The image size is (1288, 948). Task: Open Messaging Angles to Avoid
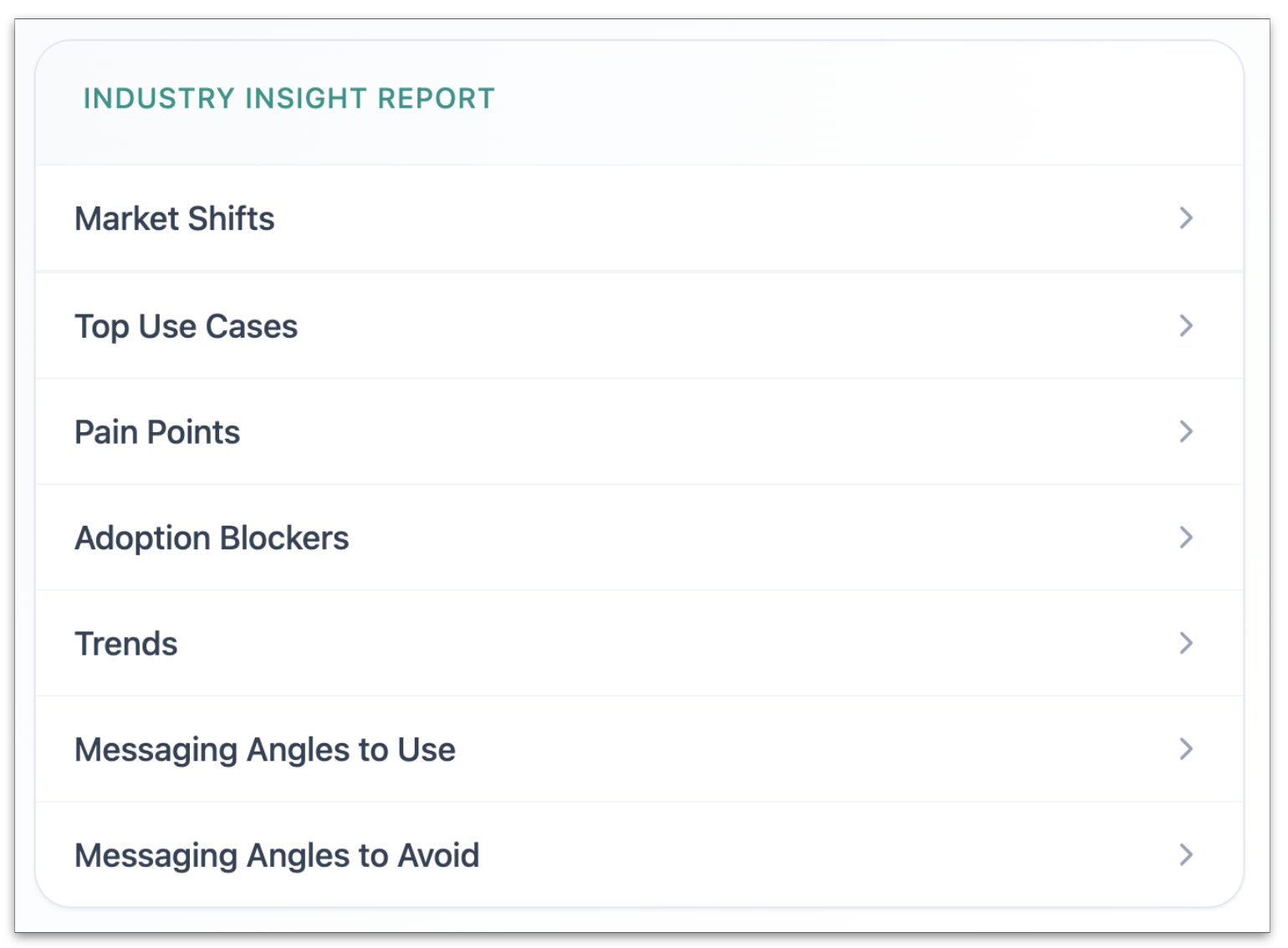(x=585, y=854)
